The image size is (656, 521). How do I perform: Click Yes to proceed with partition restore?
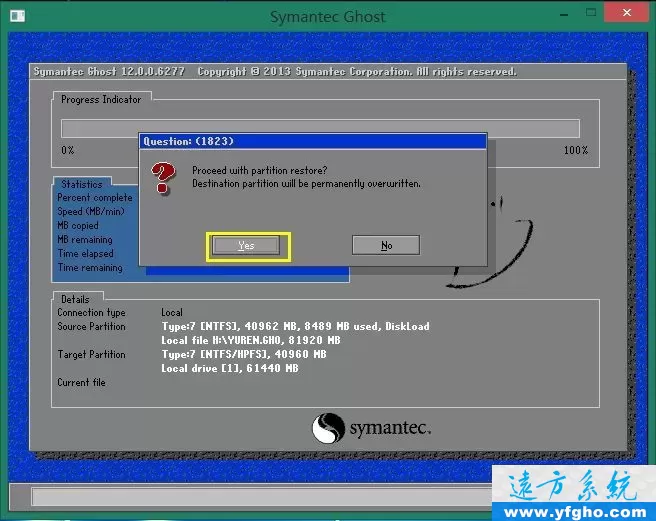coord(247,246)
